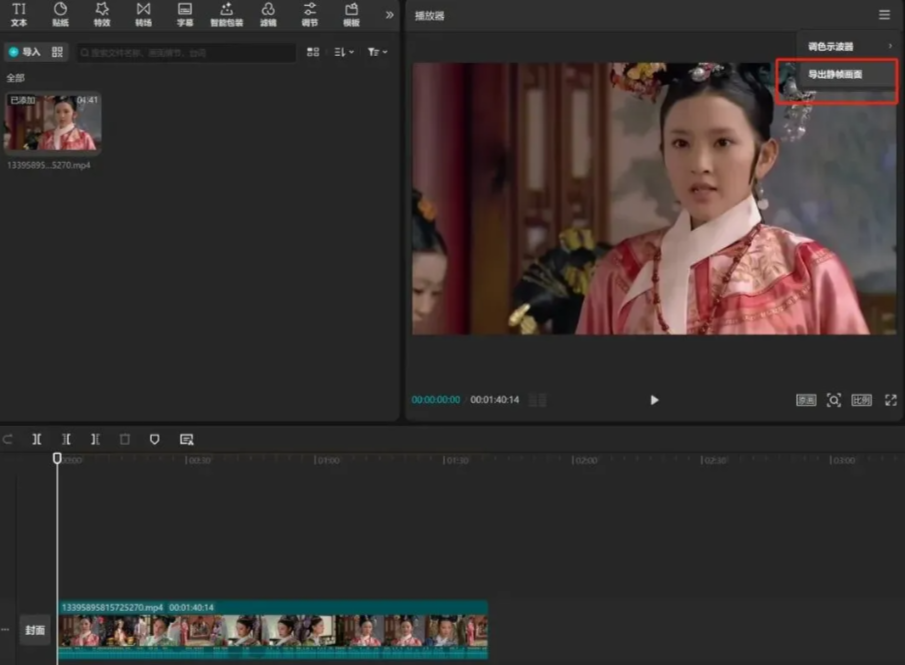Open the 特效 (Effects) tab
905x665 pixels.
coord(102,15)
